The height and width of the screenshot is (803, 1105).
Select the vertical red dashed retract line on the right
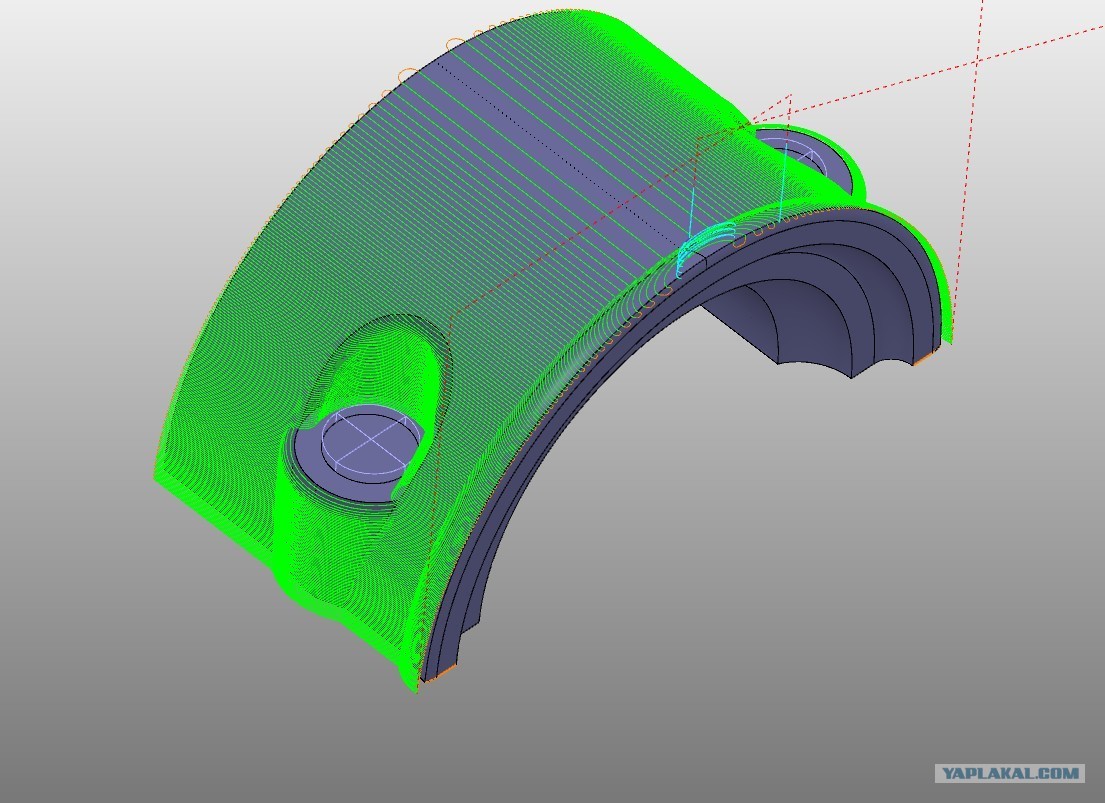tap(969, 169)
